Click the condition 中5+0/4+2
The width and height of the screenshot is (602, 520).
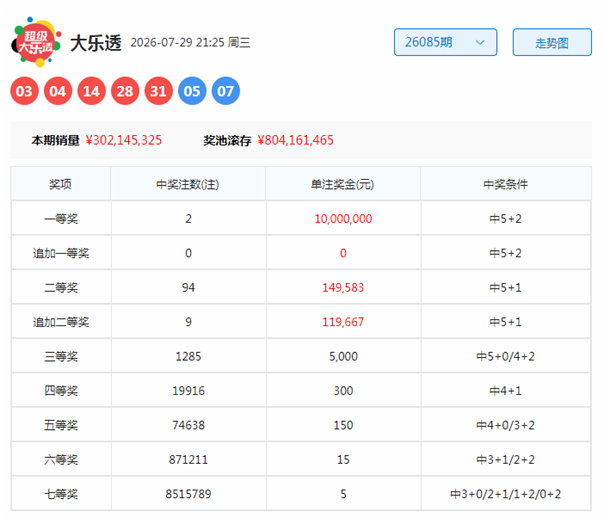pyautogui.click(x=505, y=356)
